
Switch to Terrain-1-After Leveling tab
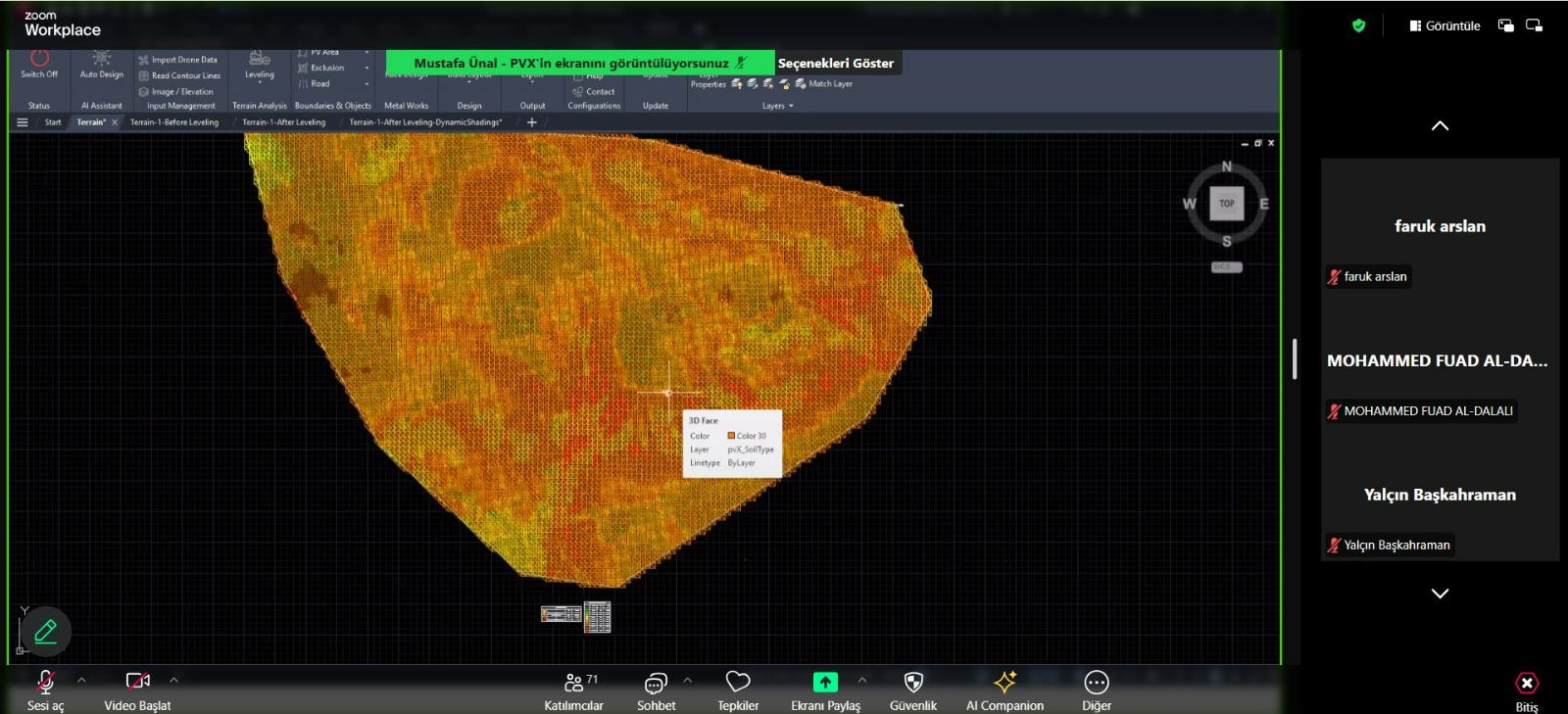click(284, 122)
